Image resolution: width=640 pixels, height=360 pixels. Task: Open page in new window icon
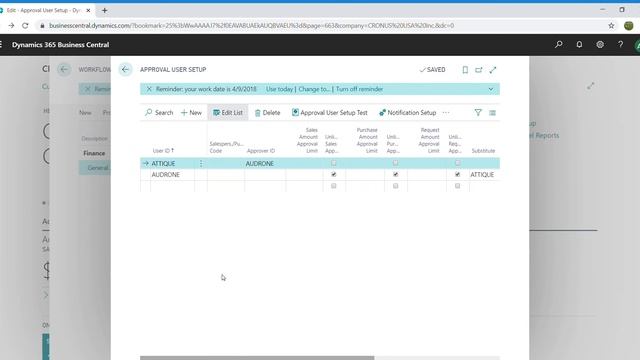tap(479, 70)
